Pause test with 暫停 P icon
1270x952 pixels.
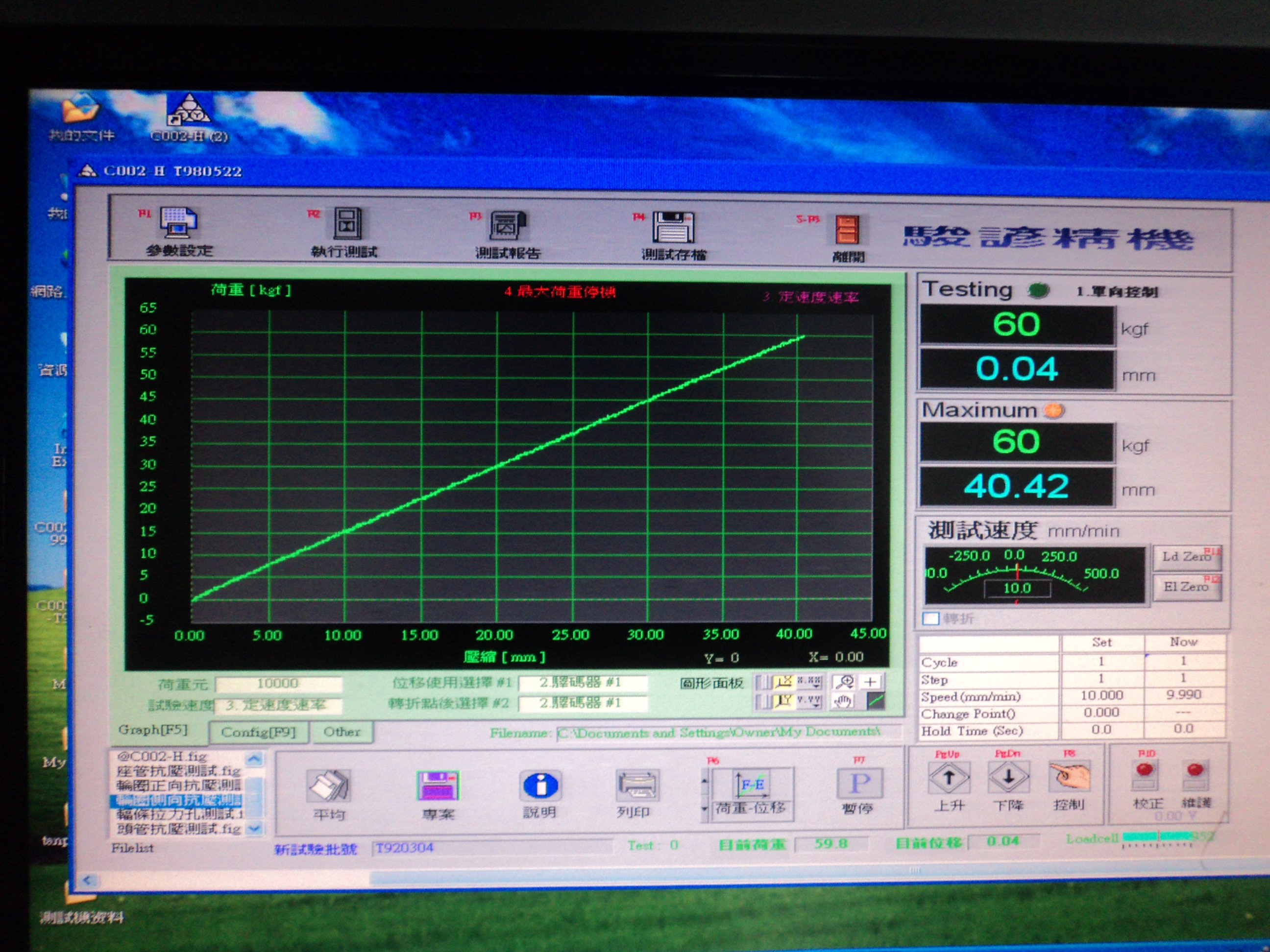[859, 783]
